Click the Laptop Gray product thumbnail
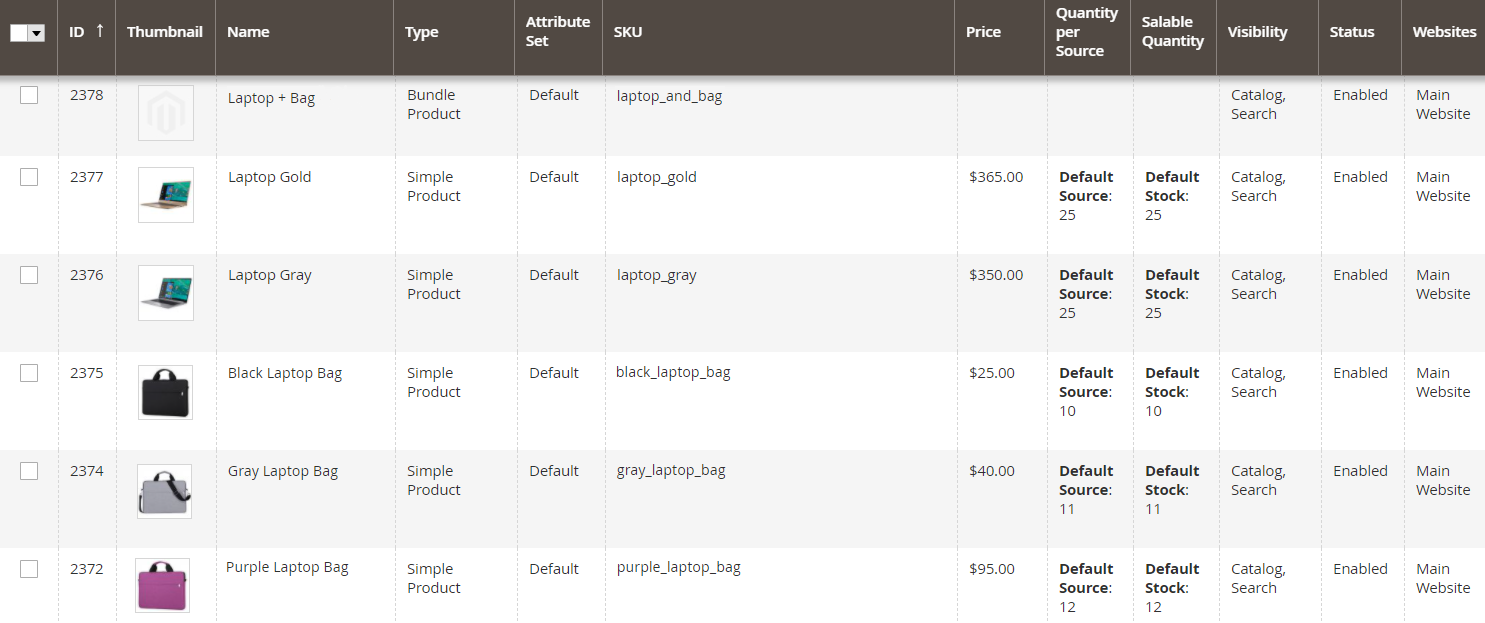Image resolution: width=1485 pixels, height=623 pixels. (x=165, y=292)
